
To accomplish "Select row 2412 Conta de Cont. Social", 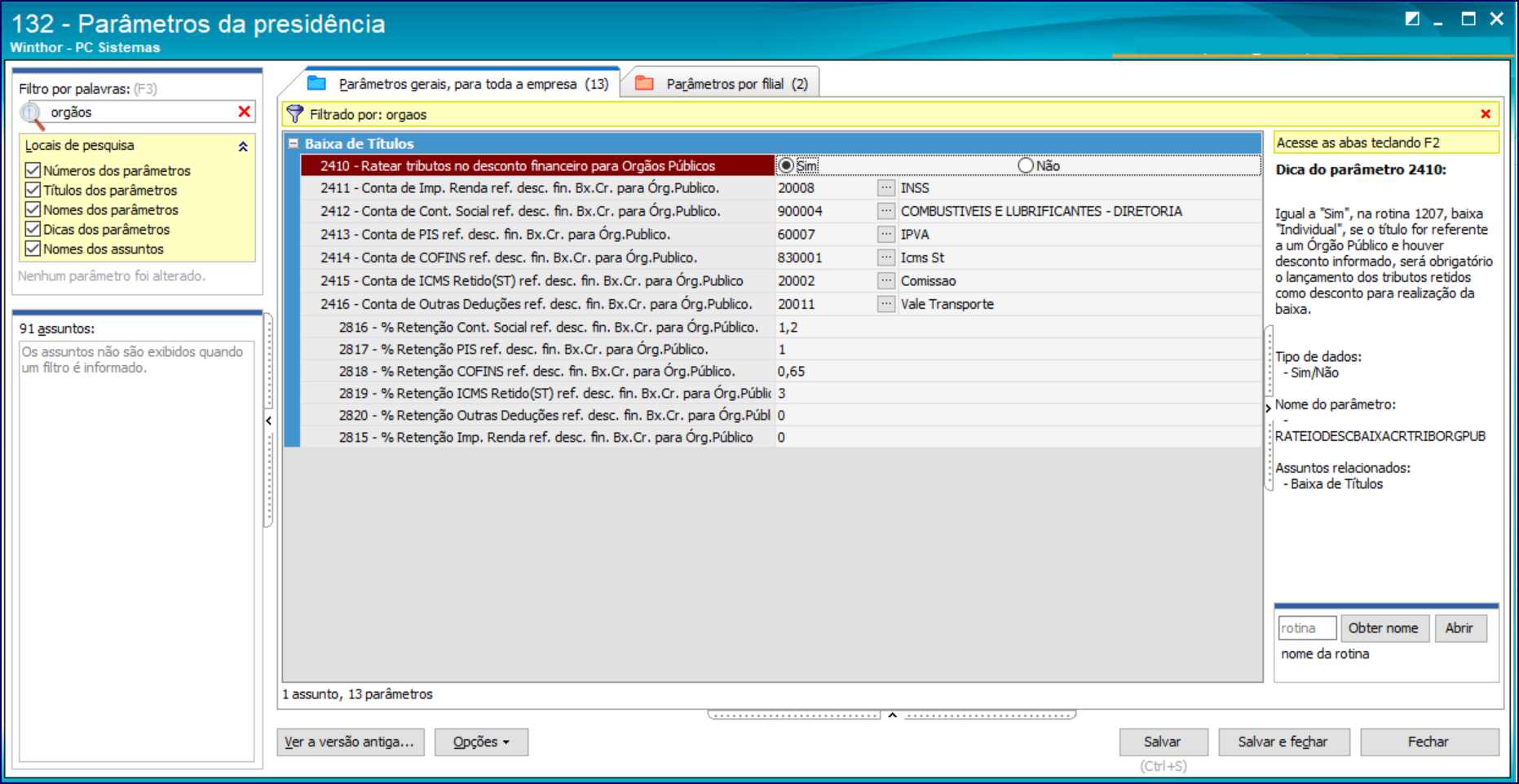I will (x=537, y=211).
